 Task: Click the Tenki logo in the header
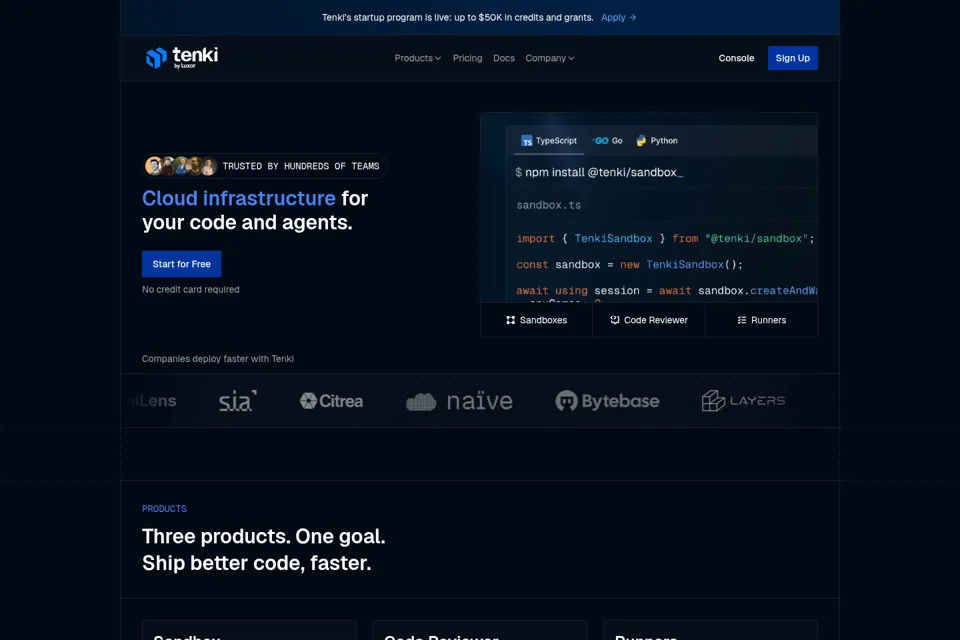182,58
